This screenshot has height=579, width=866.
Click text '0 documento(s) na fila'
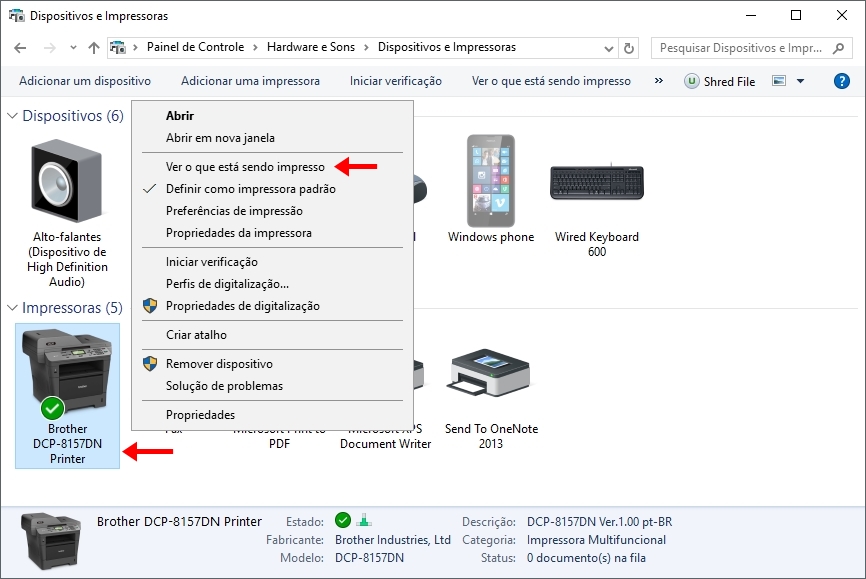tap(586, 557)
